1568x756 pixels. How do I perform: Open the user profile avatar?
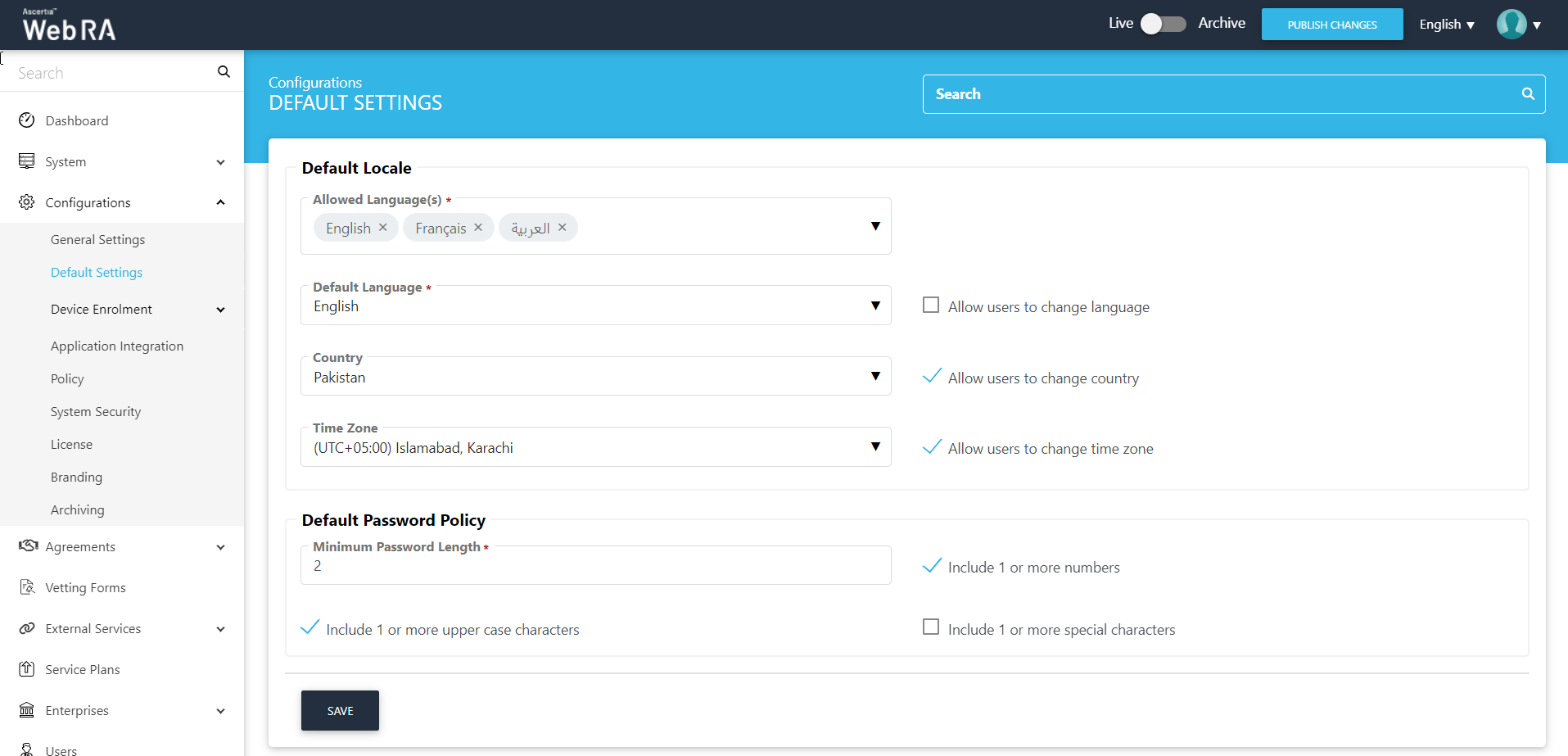click(x=1512, y=25)
